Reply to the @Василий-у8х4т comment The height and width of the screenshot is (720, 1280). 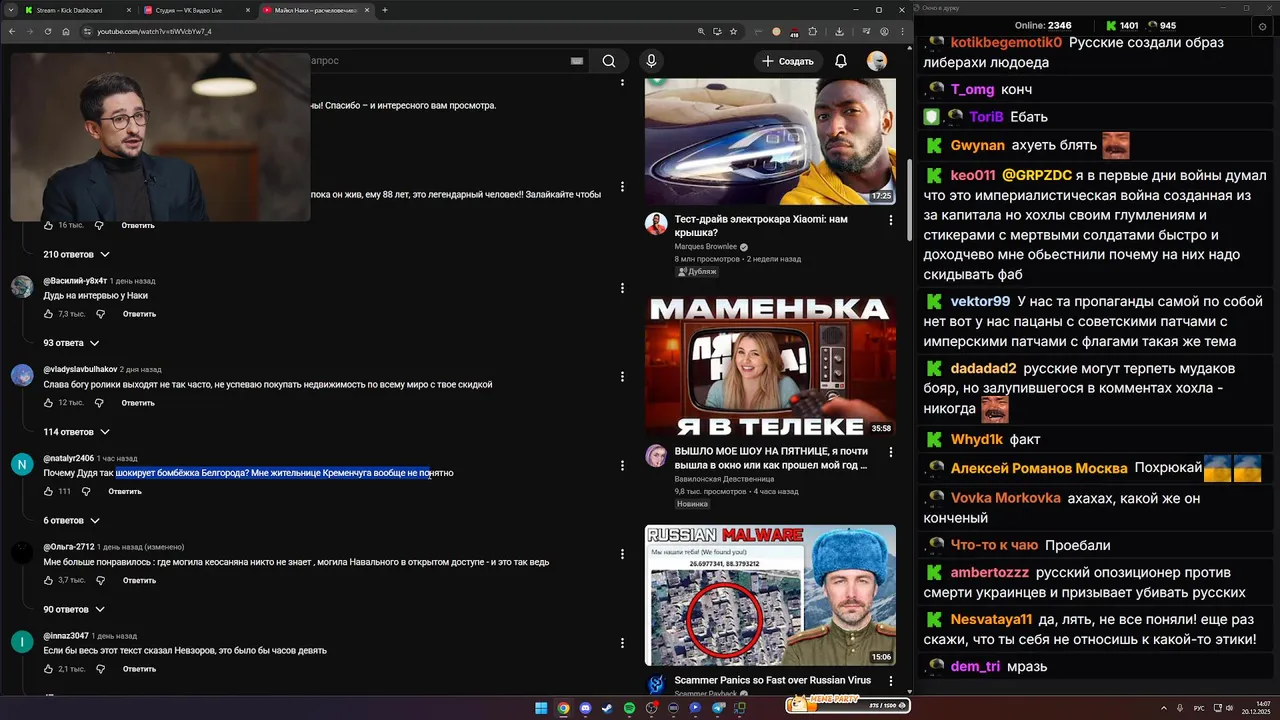139,314
